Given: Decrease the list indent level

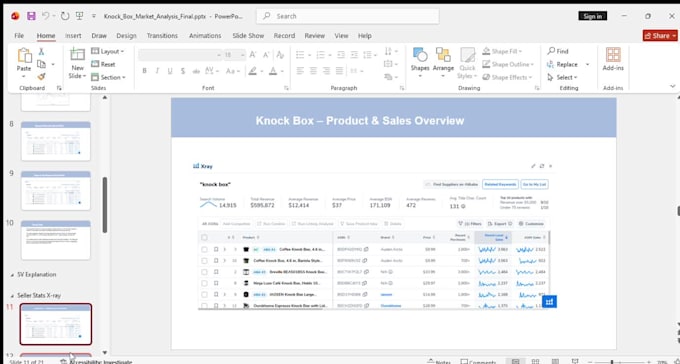Looking at the screenshot, I should [x=341, y=55].
